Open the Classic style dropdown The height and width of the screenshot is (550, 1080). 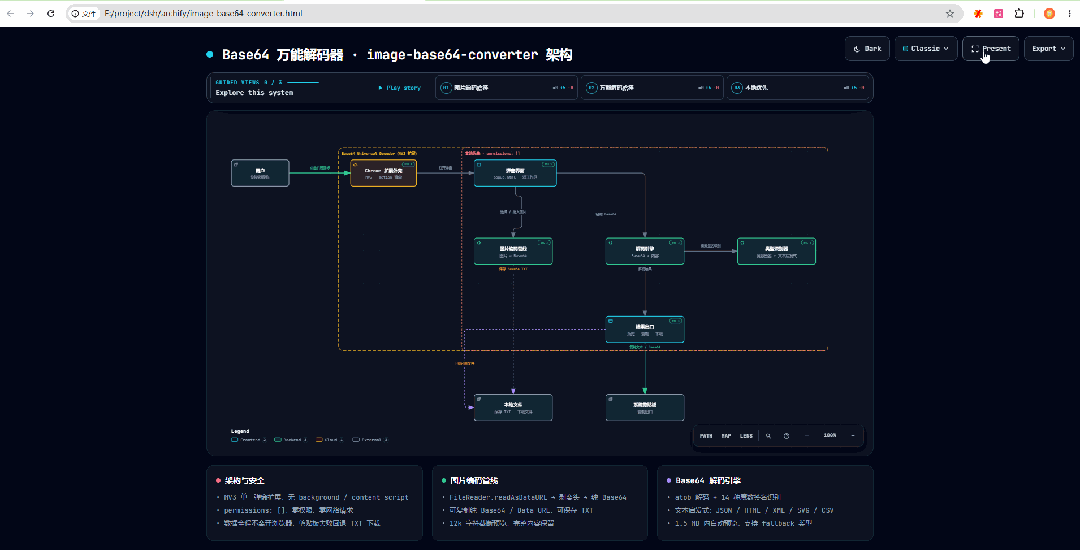[926, 49]
